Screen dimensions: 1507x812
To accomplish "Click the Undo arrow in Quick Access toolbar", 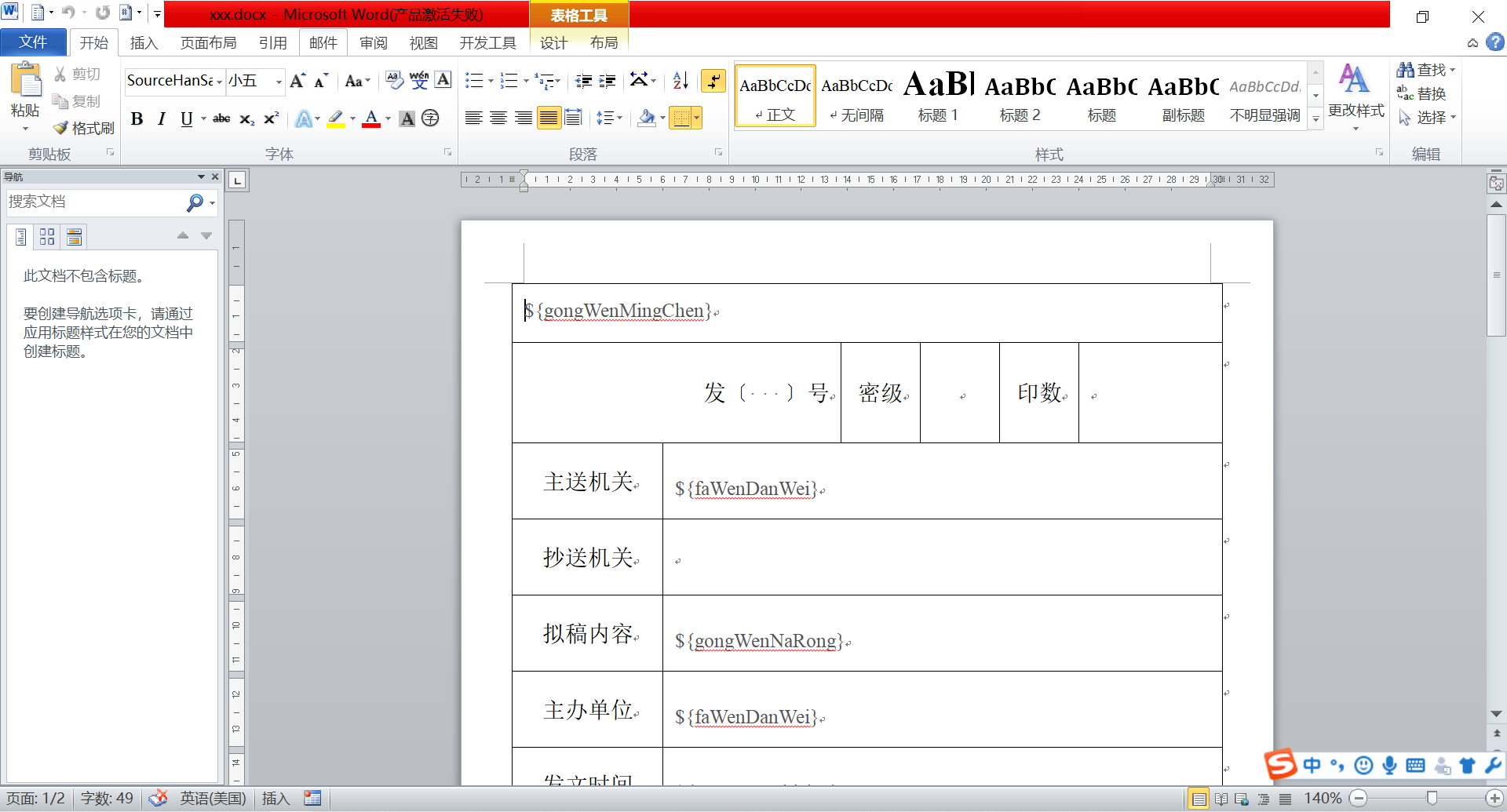I will [x=68, y=13].
